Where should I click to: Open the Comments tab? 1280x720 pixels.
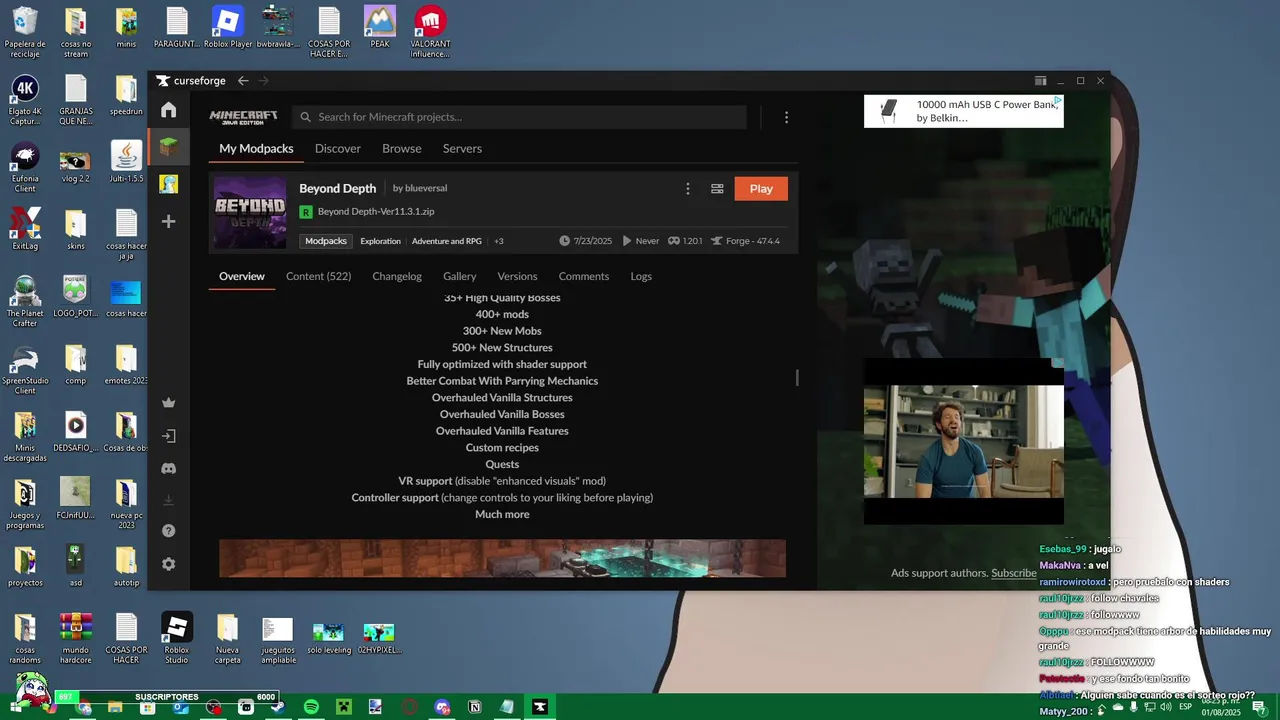(x=584, y=276)
